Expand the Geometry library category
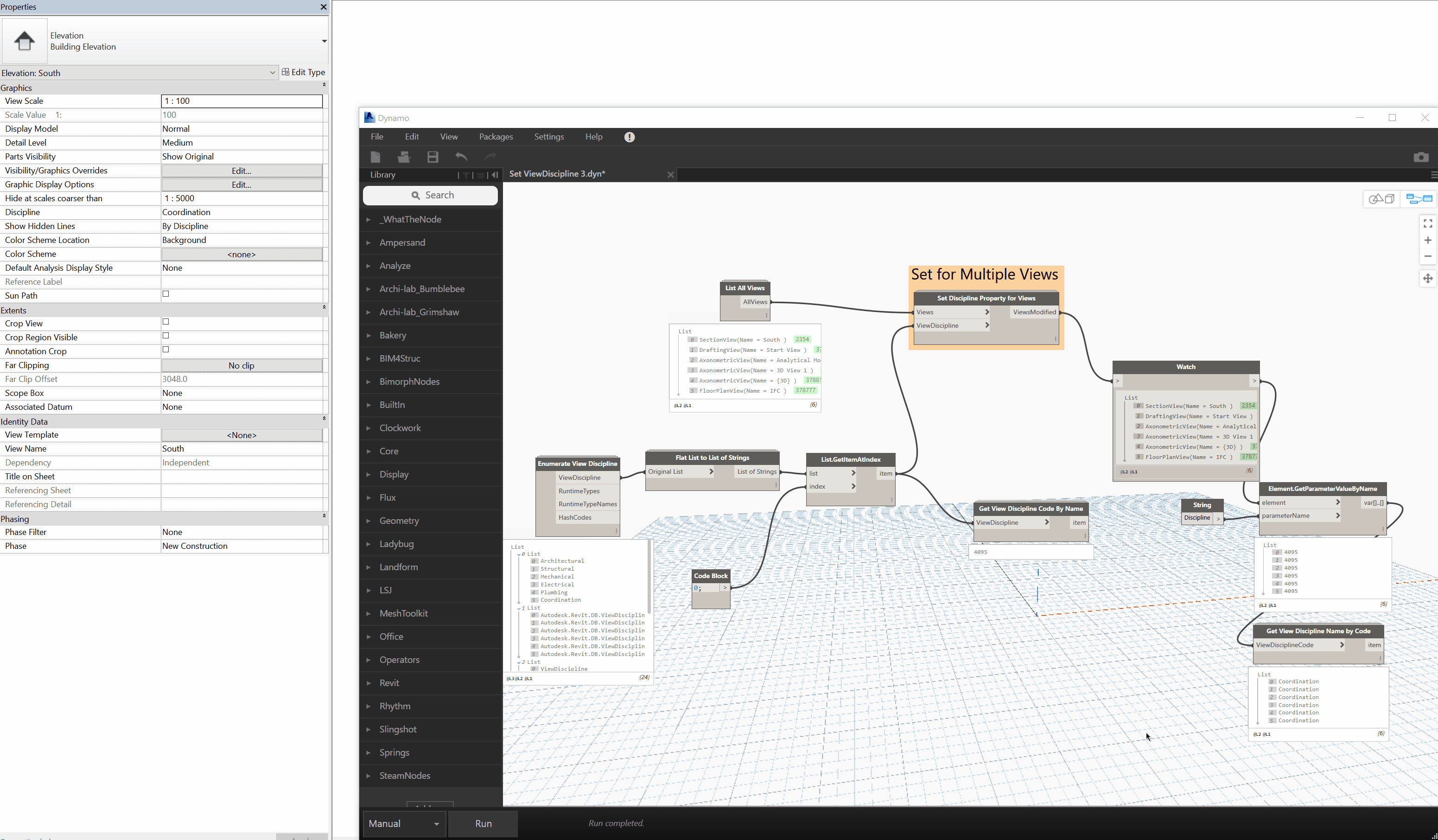Image resolution: width=1438 pixels, height=840 pixels. 399,521
